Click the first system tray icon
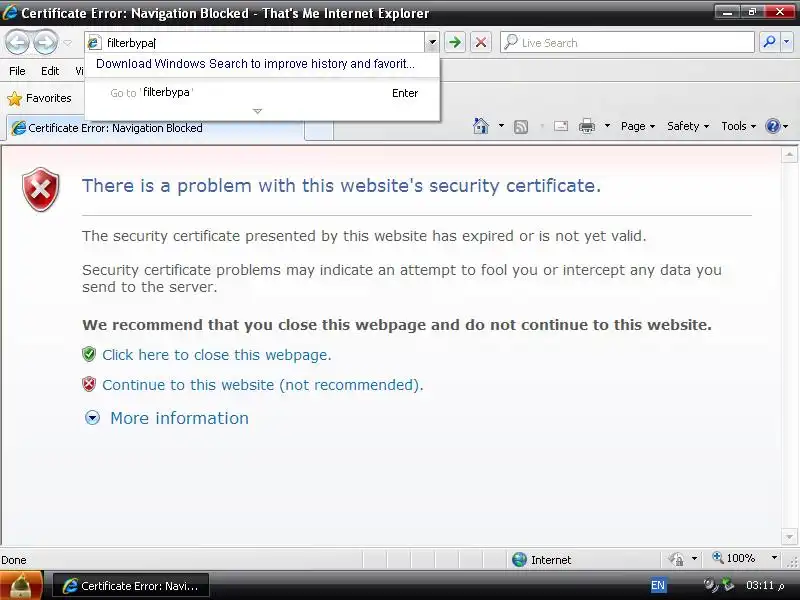Screen dimensions: 800x600 point(710,585)
